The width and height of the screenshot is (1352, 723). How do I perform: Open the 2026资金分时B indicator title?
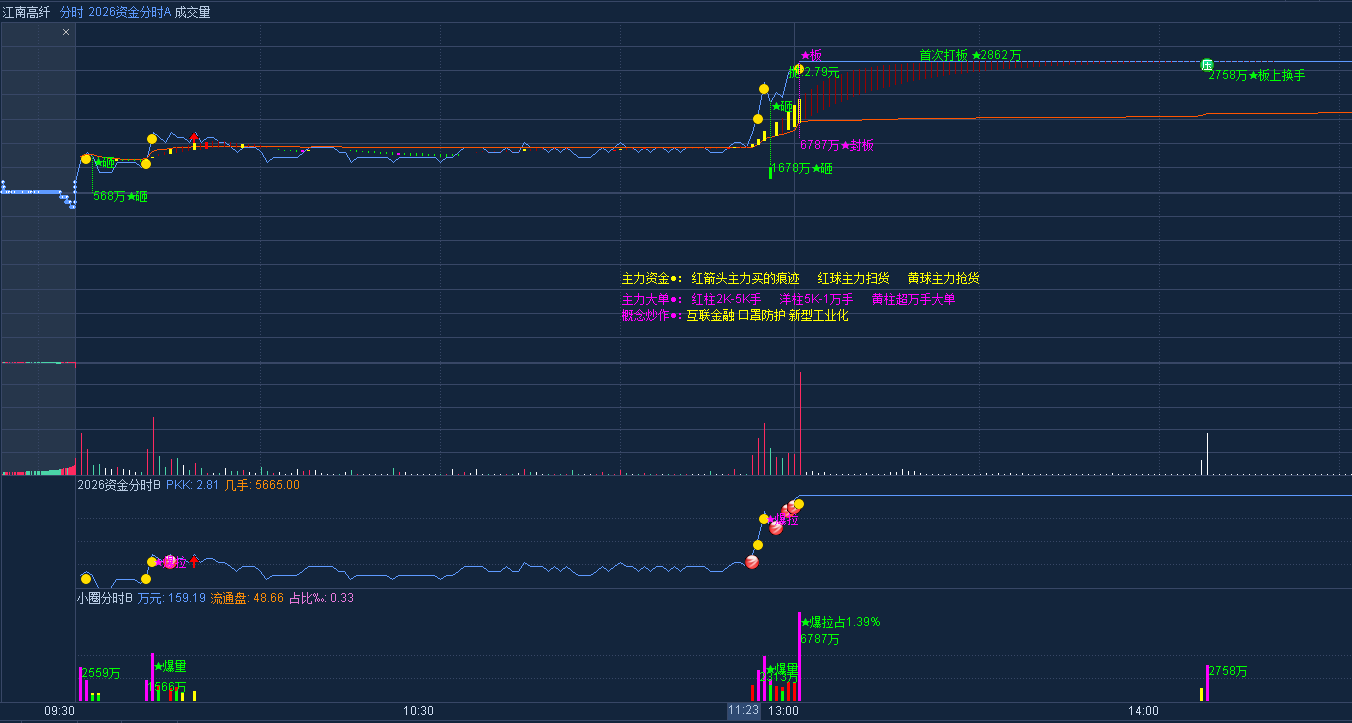(x=119, y=485)
